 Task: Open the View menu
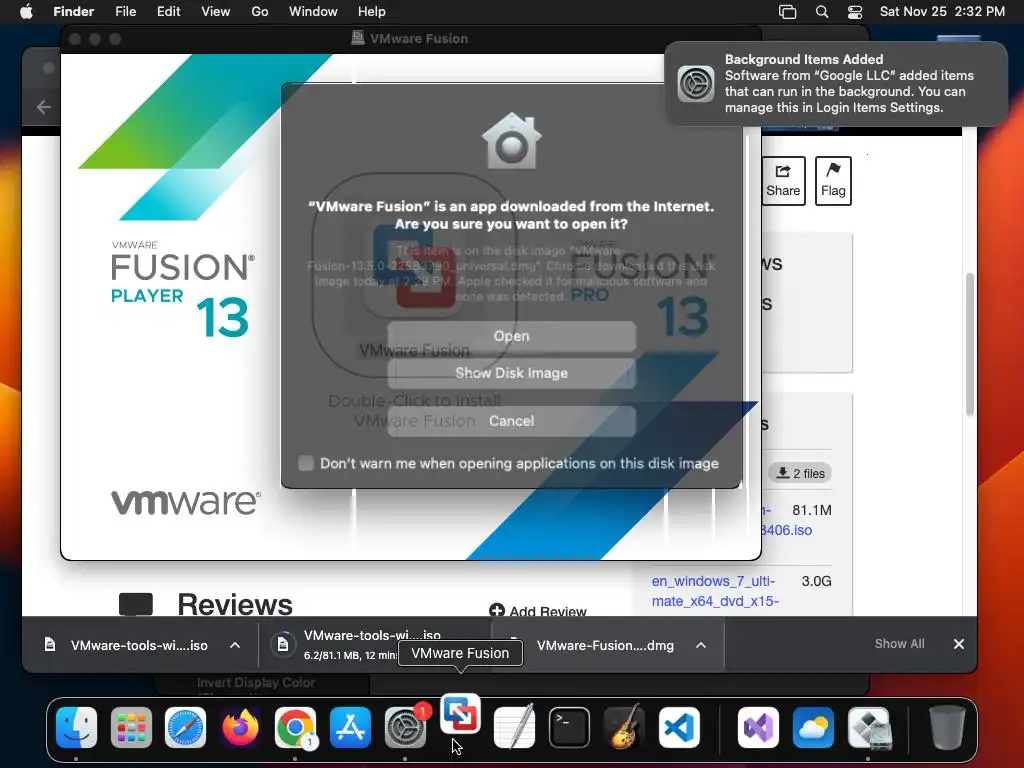216,12
